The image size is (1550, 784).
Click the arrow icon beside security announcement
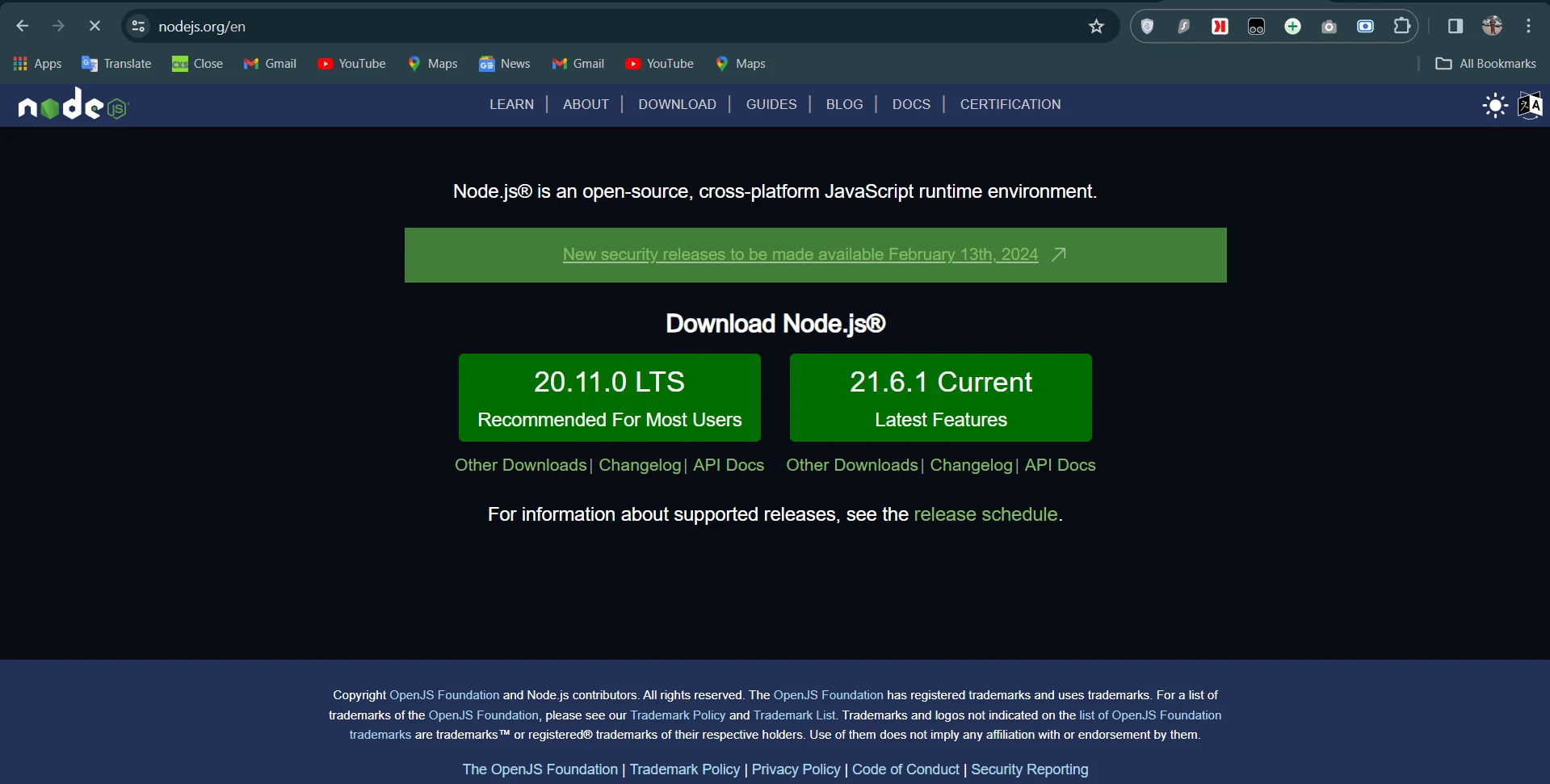(1059, 254)
